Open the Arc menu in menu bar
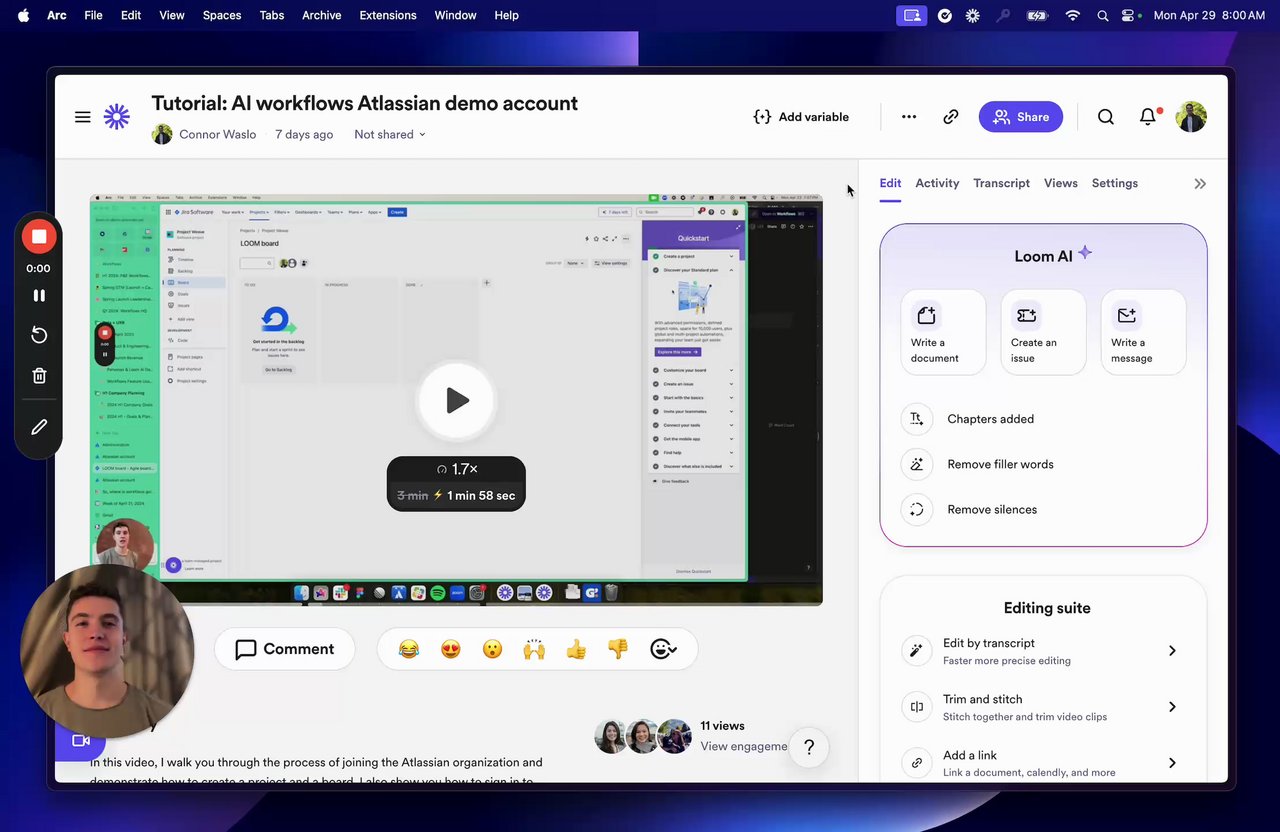The width and height of the screenshot is (1280, 832). 57,15
